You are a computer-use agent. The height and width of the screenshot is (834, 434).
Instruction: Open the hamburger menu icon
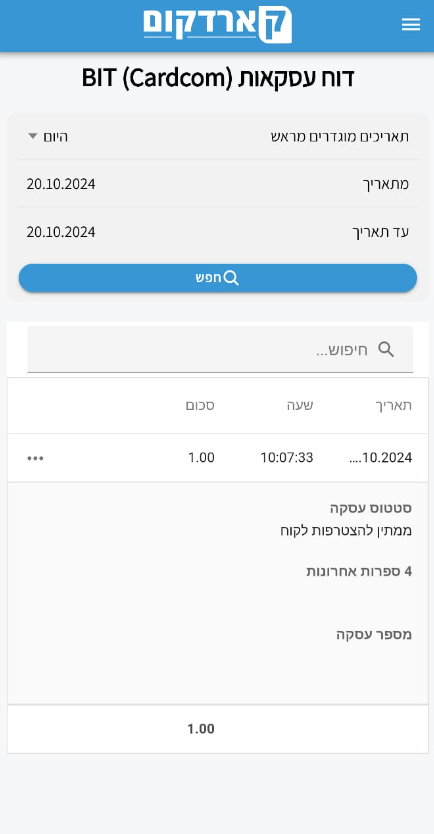[x=411, y=24]
